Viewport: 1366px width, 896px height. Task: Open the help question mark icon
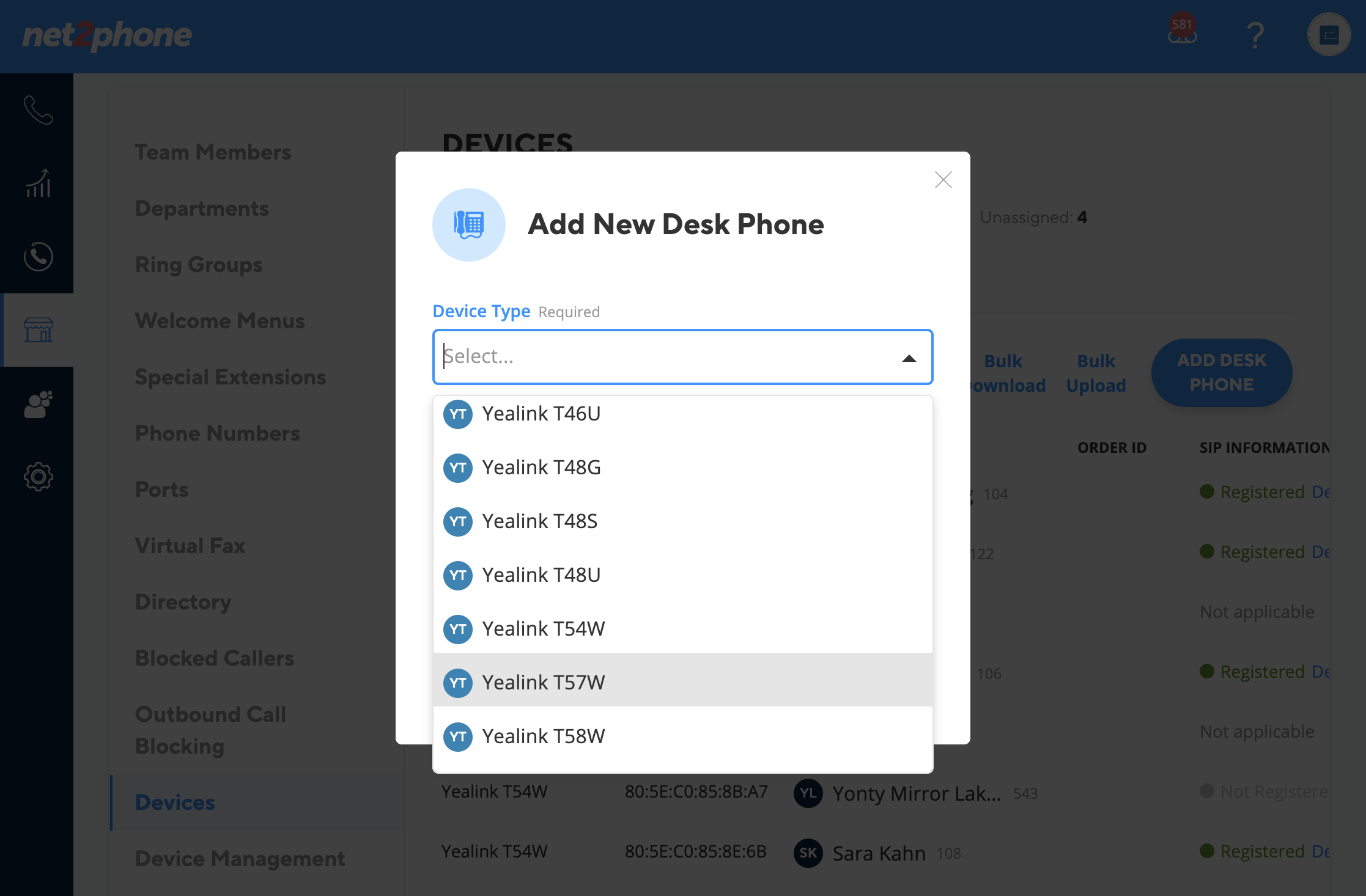1255,35
